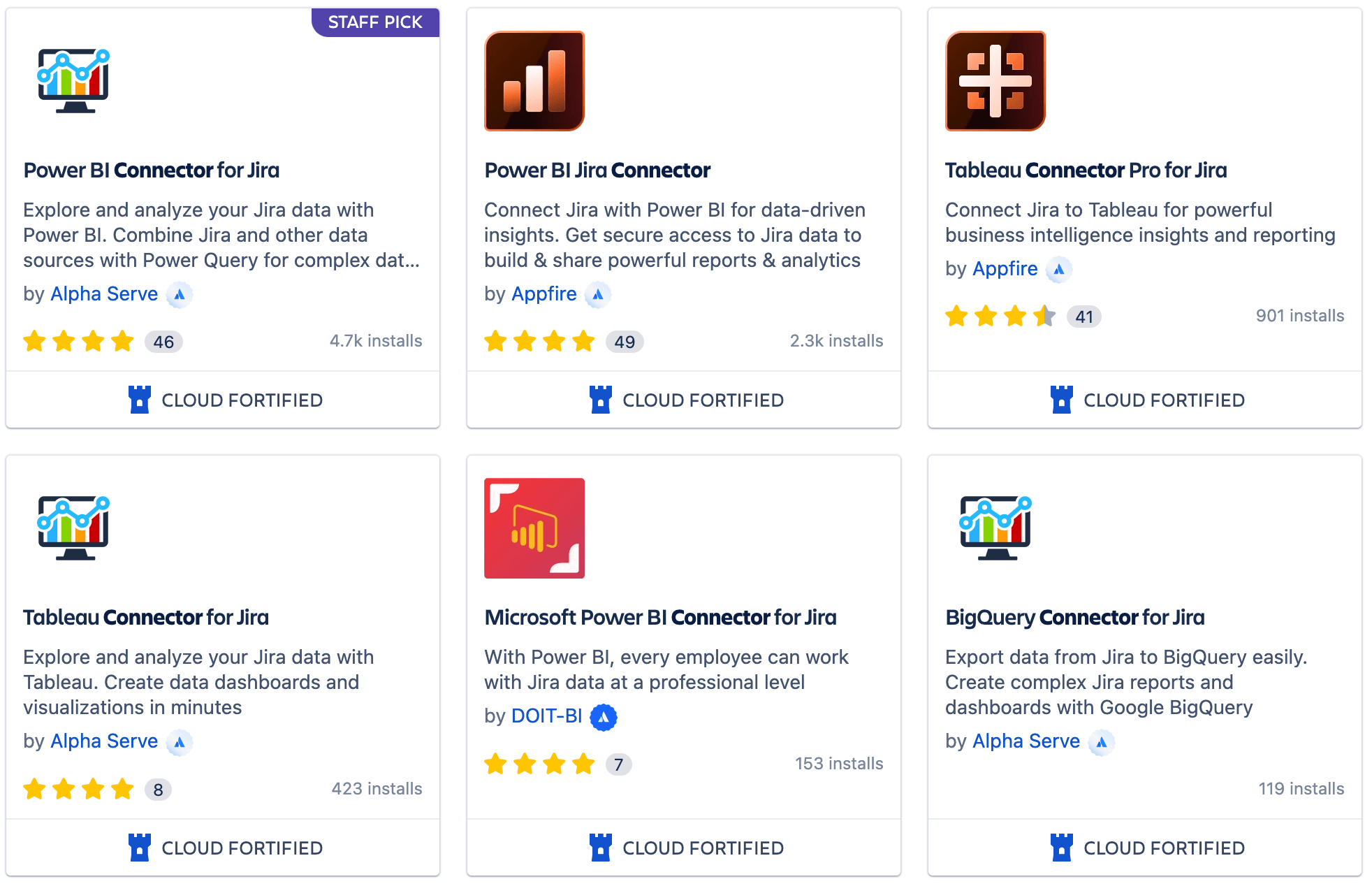Click the Cloud Fortified castle icon under BigQuery Connector
This screenshot has height=886, width=1372.
tap(1062, 848)
